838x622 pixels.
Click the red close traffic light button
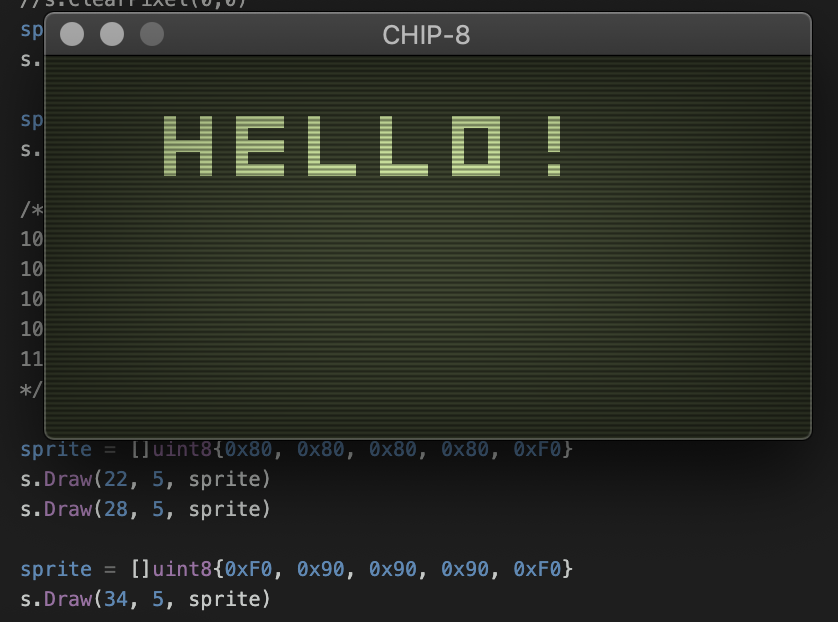(71, 36)
